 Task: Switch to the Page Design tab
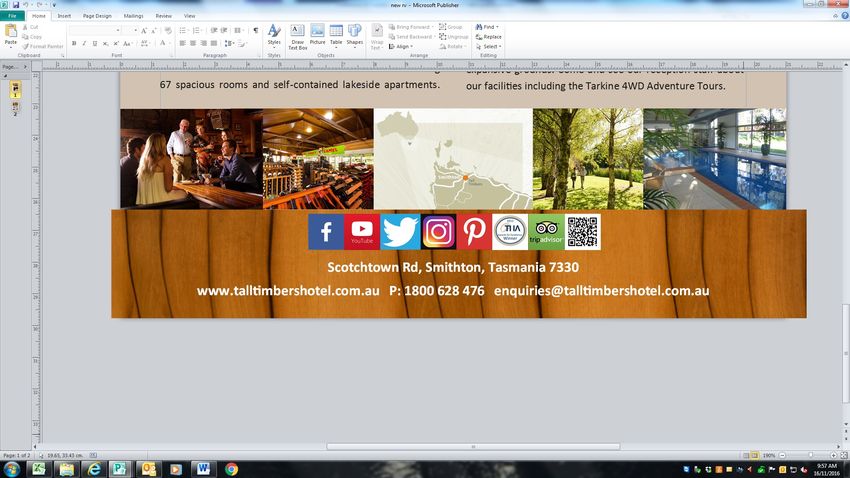click(x=97, y=16)
